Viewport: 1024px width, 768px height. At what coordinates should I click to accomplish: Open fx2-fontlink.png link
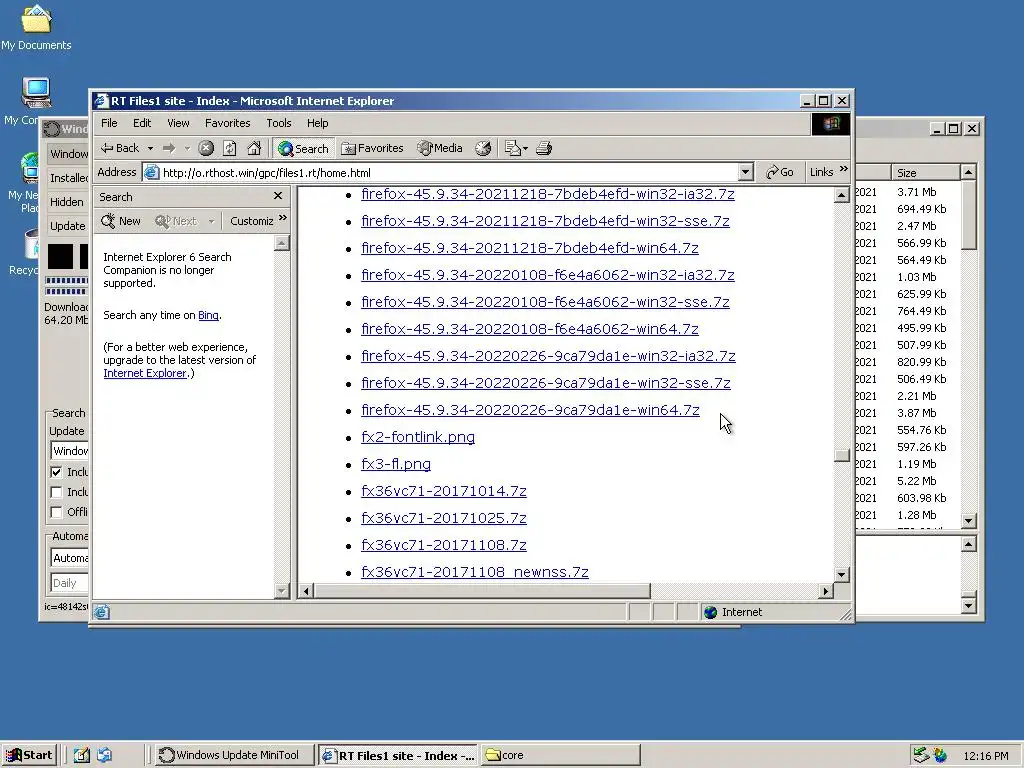pyautogui.click(x=418, y=437)
